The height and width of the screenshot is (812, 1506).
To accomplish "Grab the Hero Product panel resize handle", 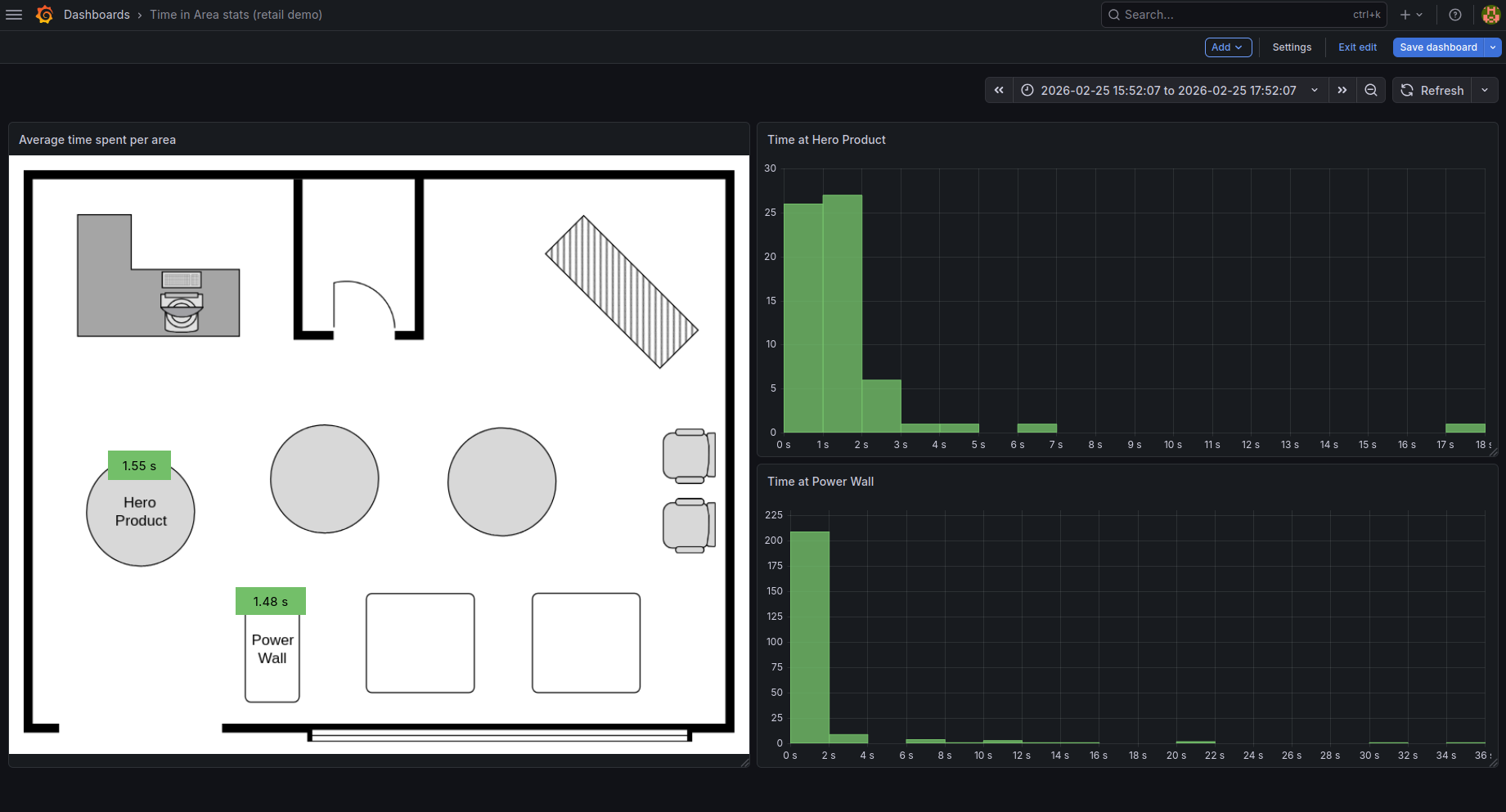I will [x=1493, y=451].
